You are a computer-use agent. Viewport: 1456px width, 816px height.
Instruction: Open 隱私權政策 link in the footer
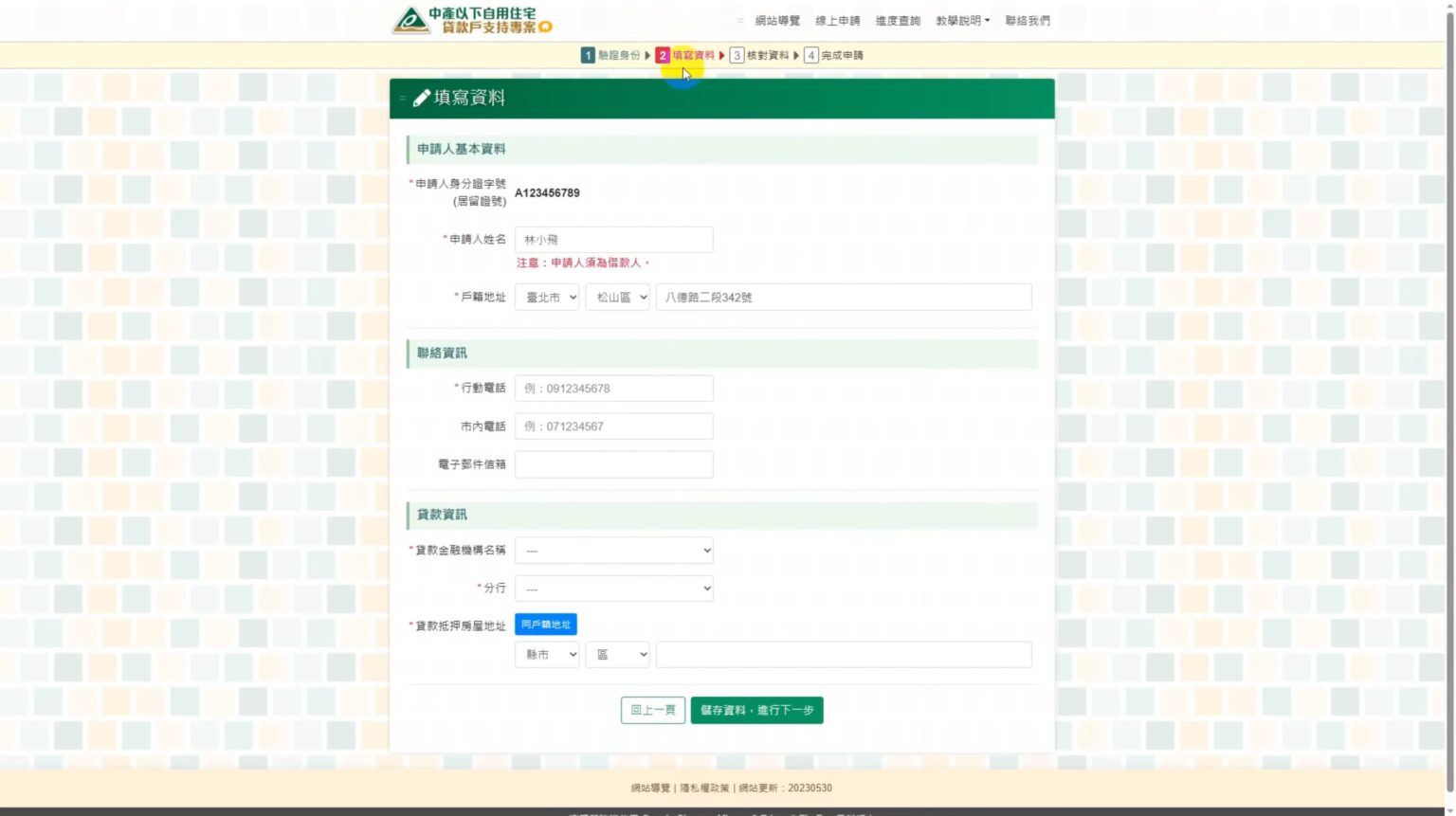click(704, 788)
